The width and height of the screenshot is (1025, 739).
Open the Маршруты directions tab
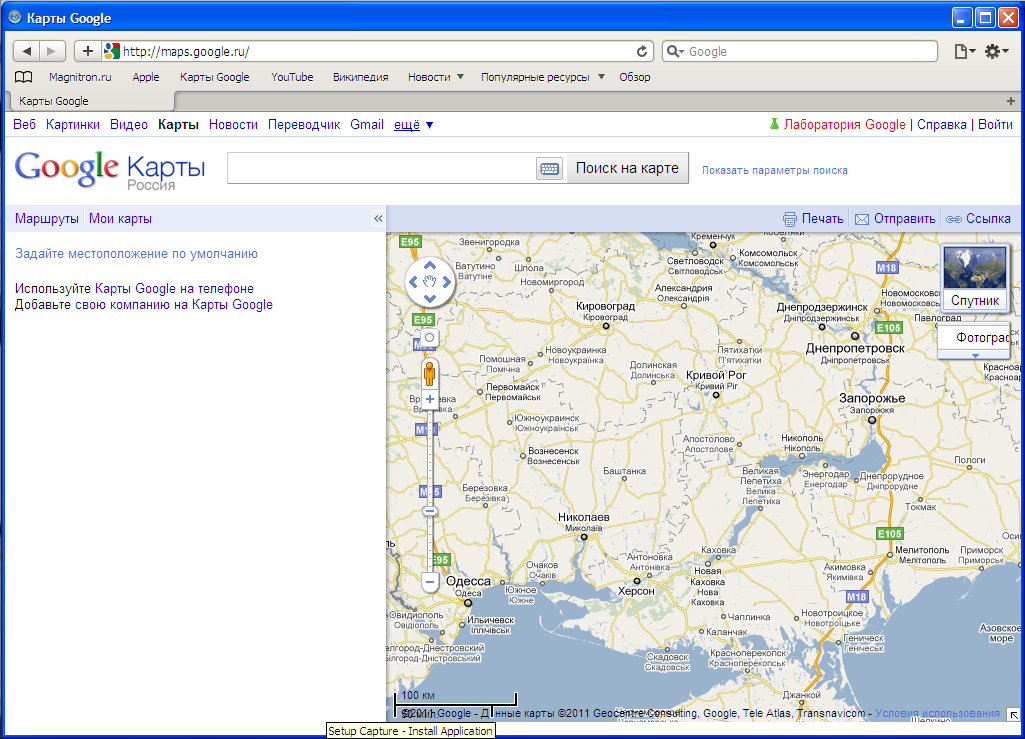coord(46,218)
